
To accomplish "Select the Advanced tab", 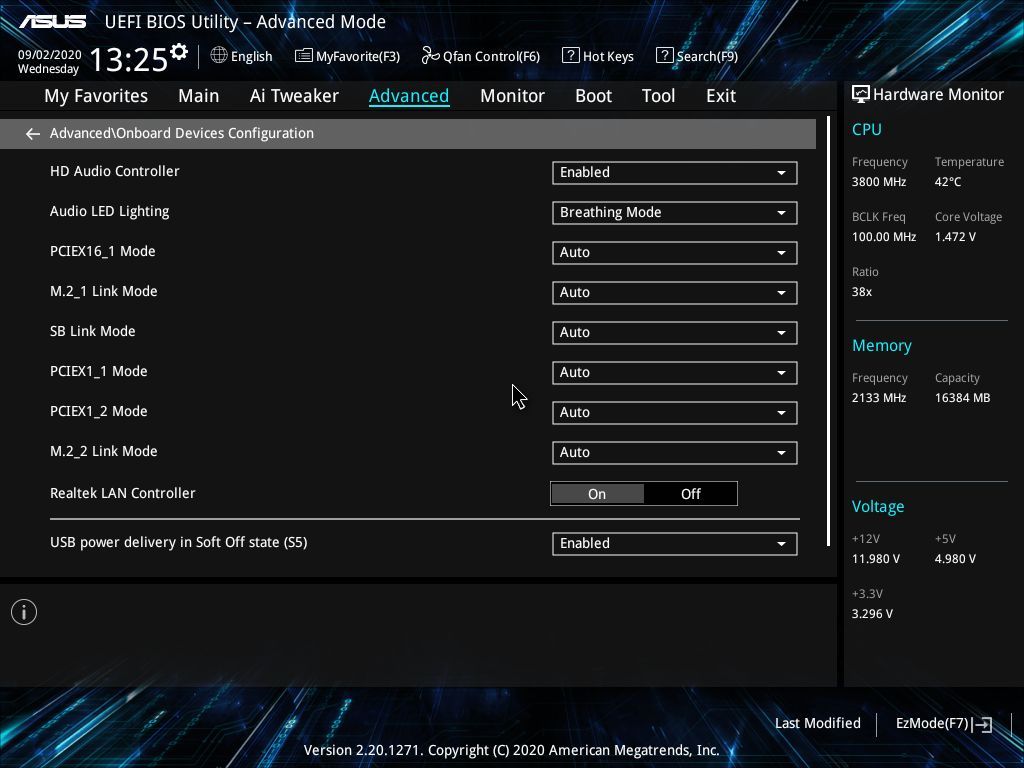I will [409, 96].
